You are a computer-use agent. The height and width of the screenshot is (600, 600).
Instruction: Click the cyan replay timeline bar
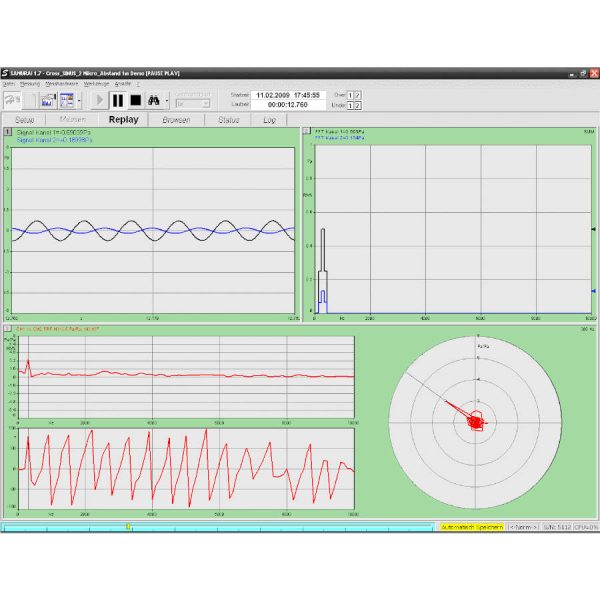click(x=218, y=527)
